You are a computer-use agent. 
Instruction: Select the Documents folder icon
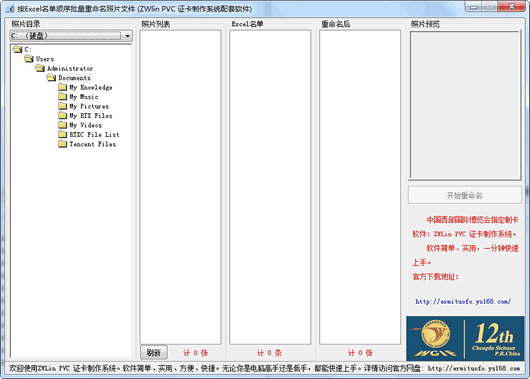(x=51, y=78)
